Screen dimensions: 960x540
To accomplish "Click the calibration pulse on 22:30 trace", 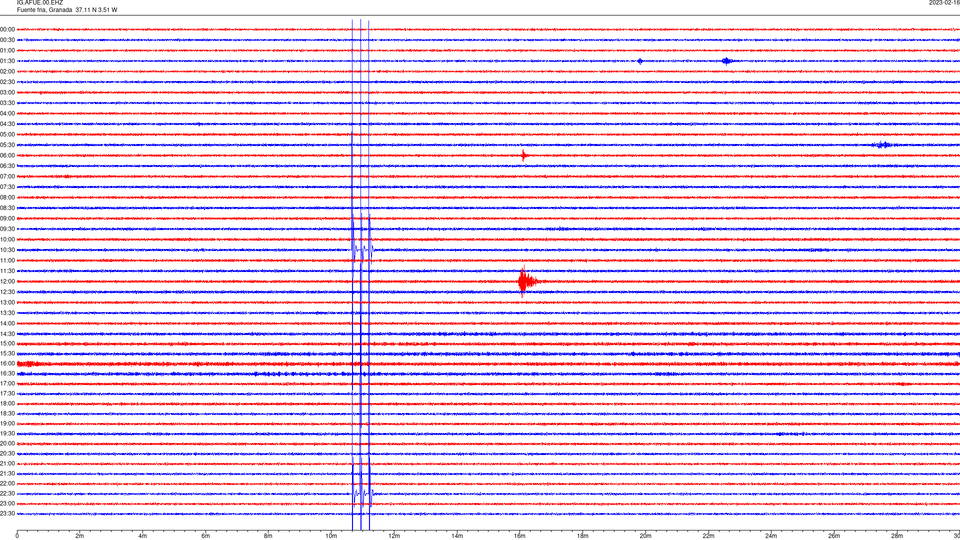I will [x=362, y=494].
